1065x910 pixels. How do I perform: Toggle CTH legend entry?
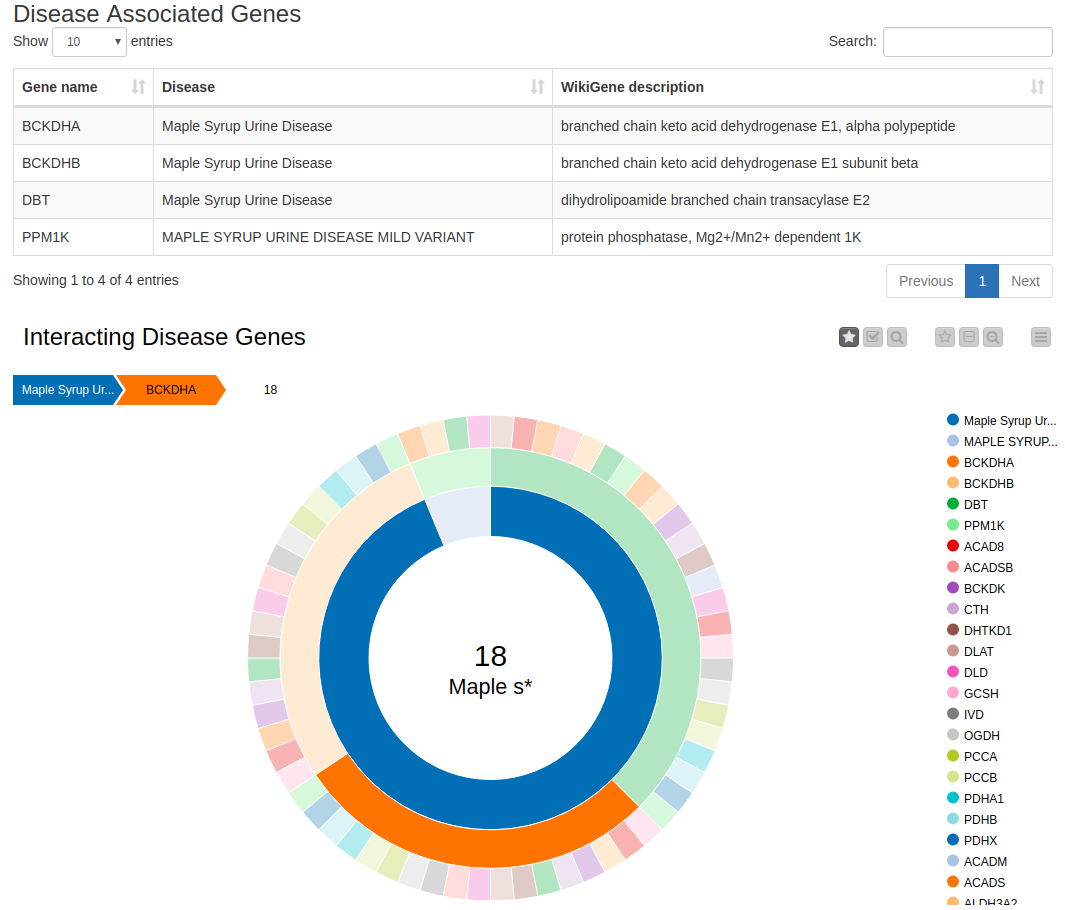(x=968, y=610)
